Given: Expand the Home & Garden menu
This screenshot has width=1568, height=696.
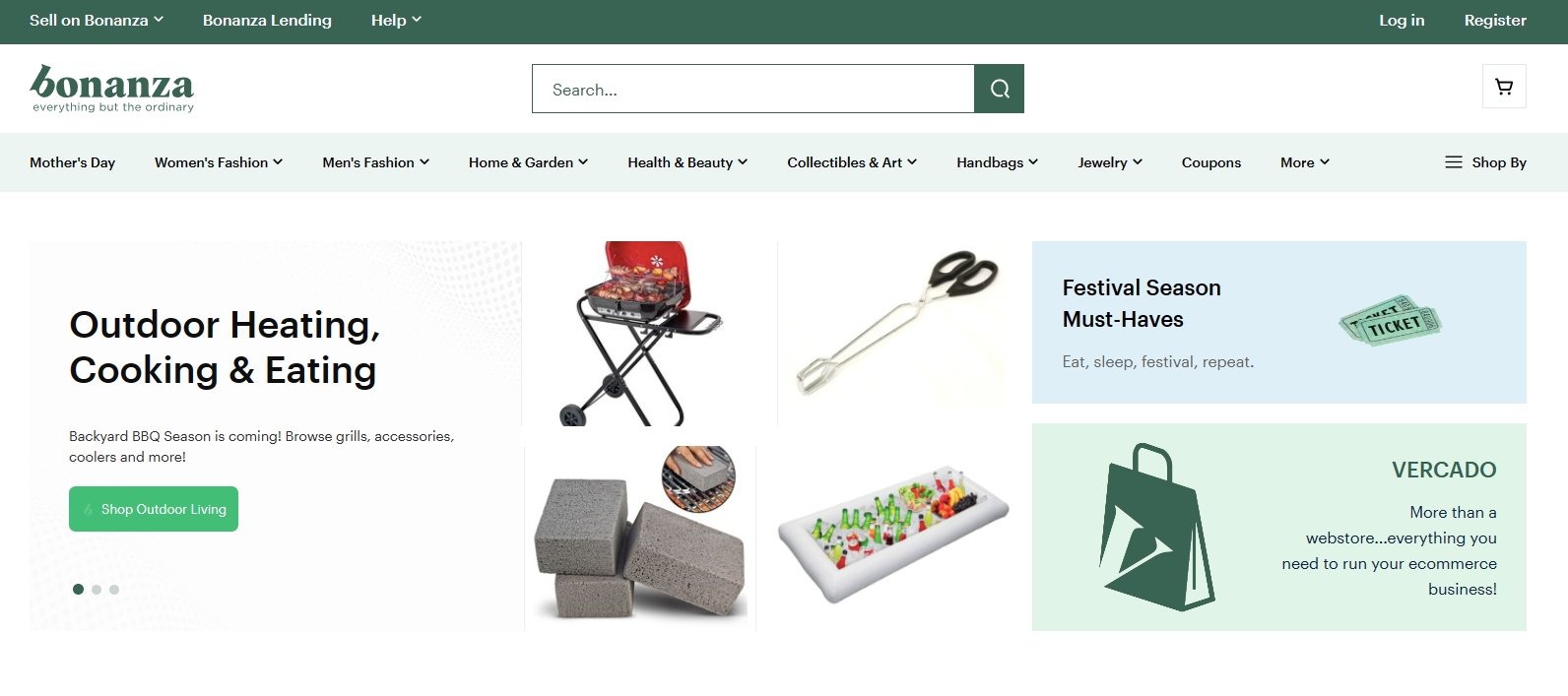Looking at the screenshot, I should [528, 162].
